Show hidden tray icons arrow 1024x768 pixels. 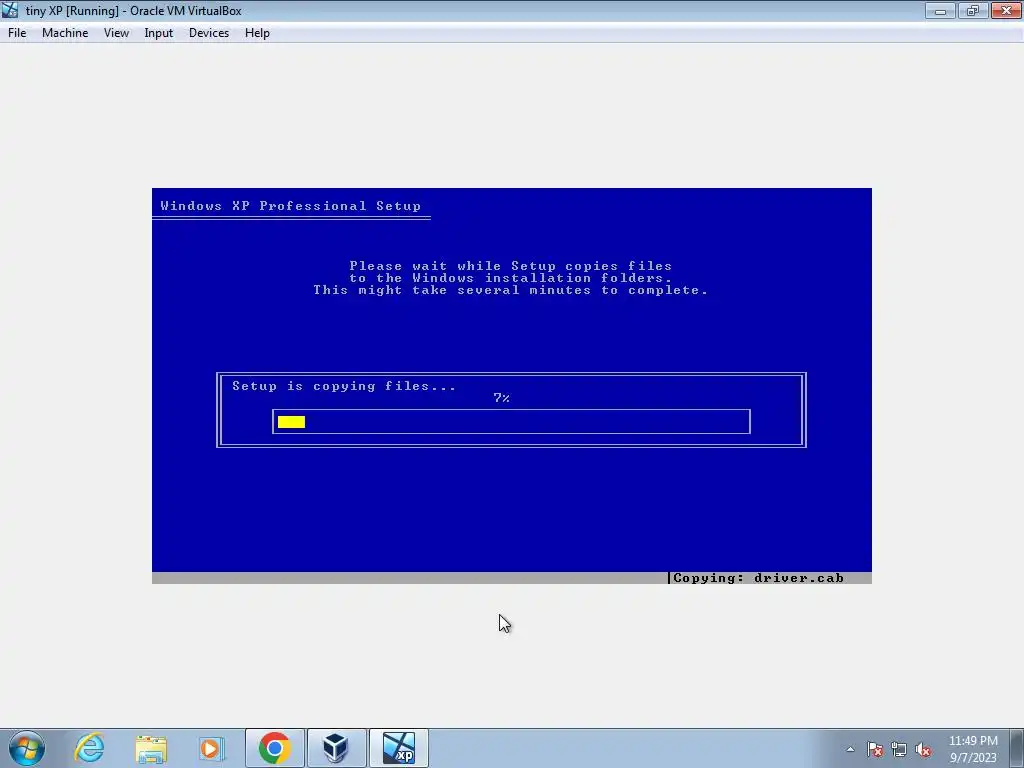pos(850,749)
